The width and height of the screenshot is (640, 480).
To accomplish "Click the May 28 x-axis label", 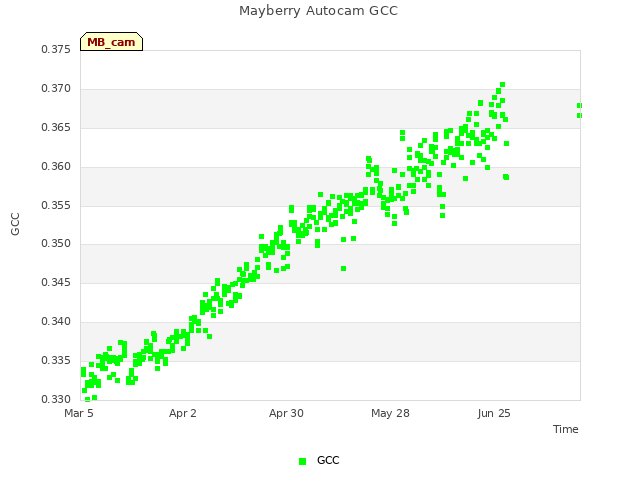I will [x=390, y=413].
